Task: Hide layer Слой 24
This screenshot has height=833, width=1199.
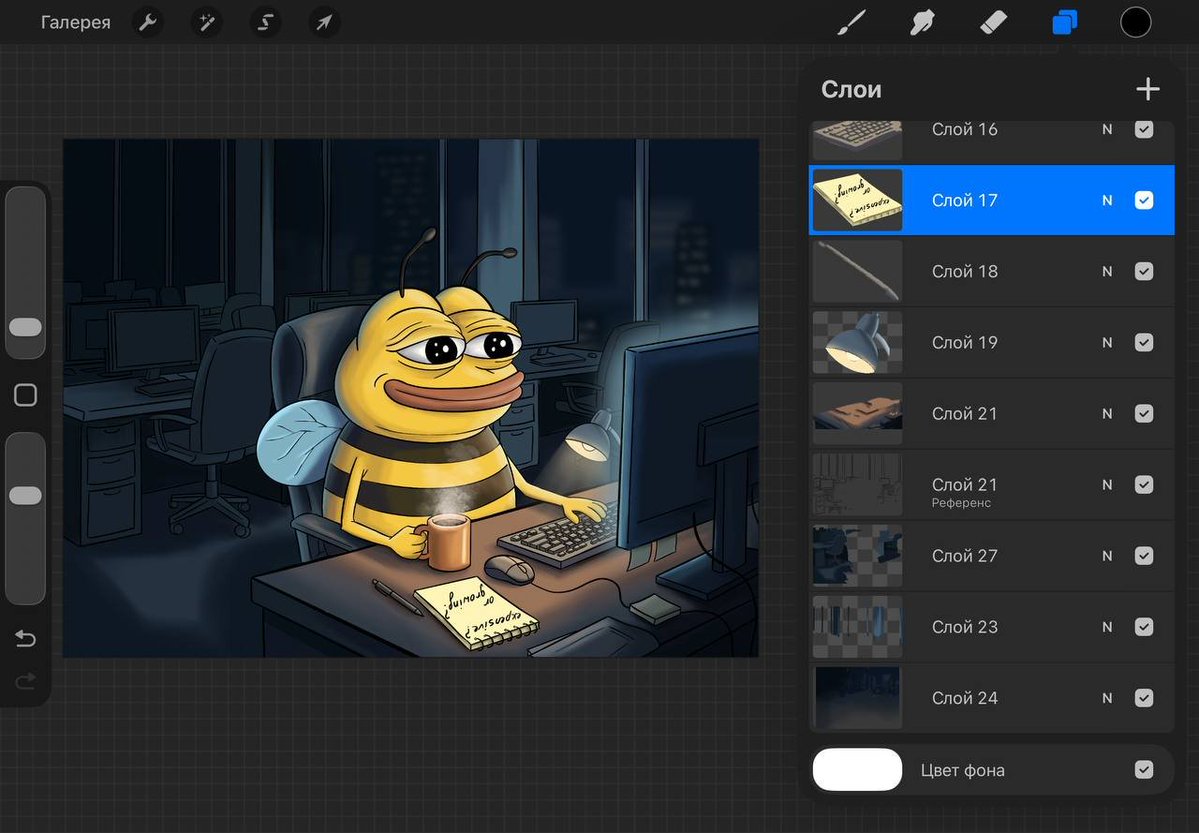Action: click(x=1144, y=698)
